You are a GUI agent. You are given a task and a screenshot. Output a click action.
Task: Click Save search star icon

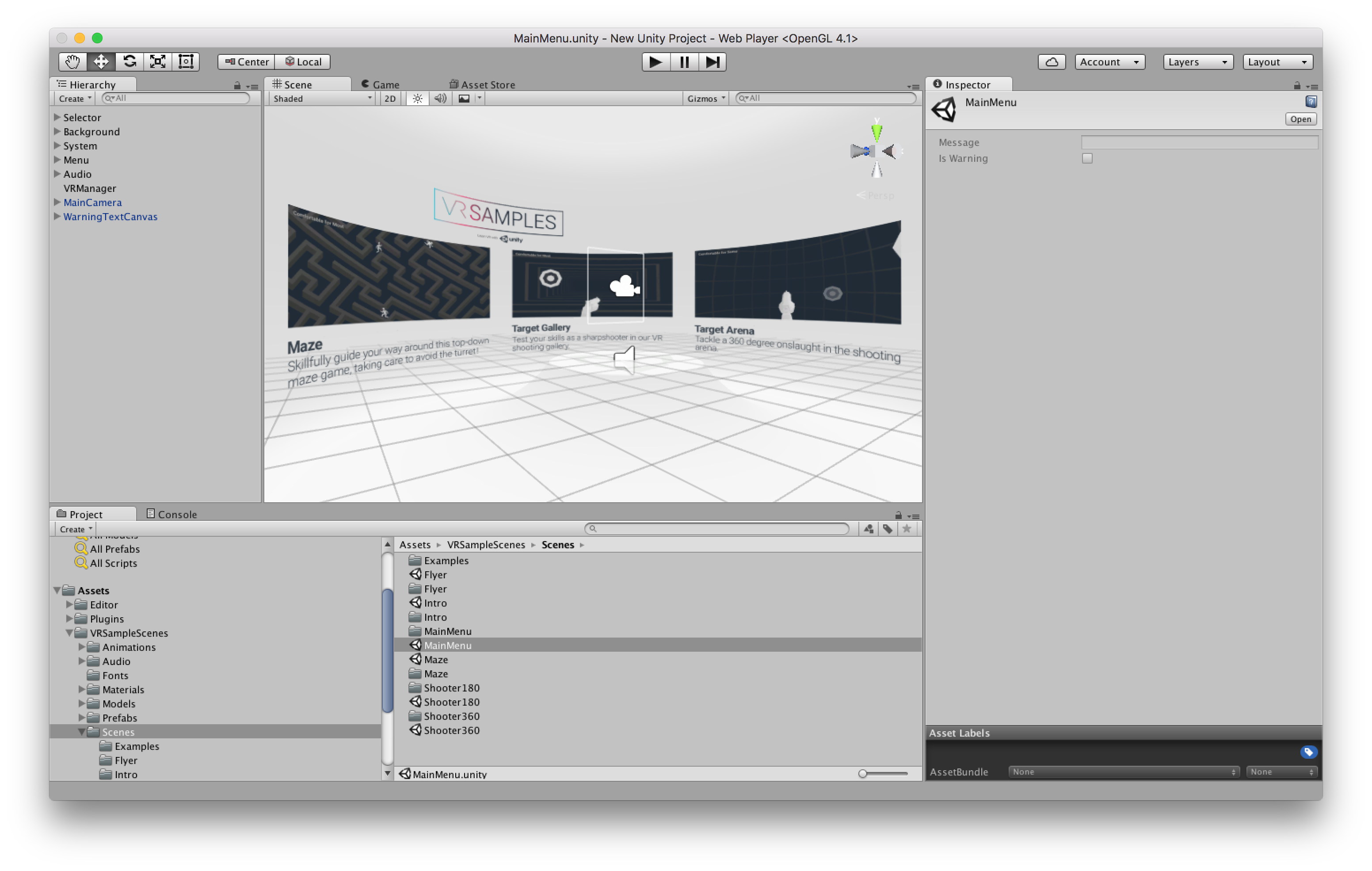907,528
